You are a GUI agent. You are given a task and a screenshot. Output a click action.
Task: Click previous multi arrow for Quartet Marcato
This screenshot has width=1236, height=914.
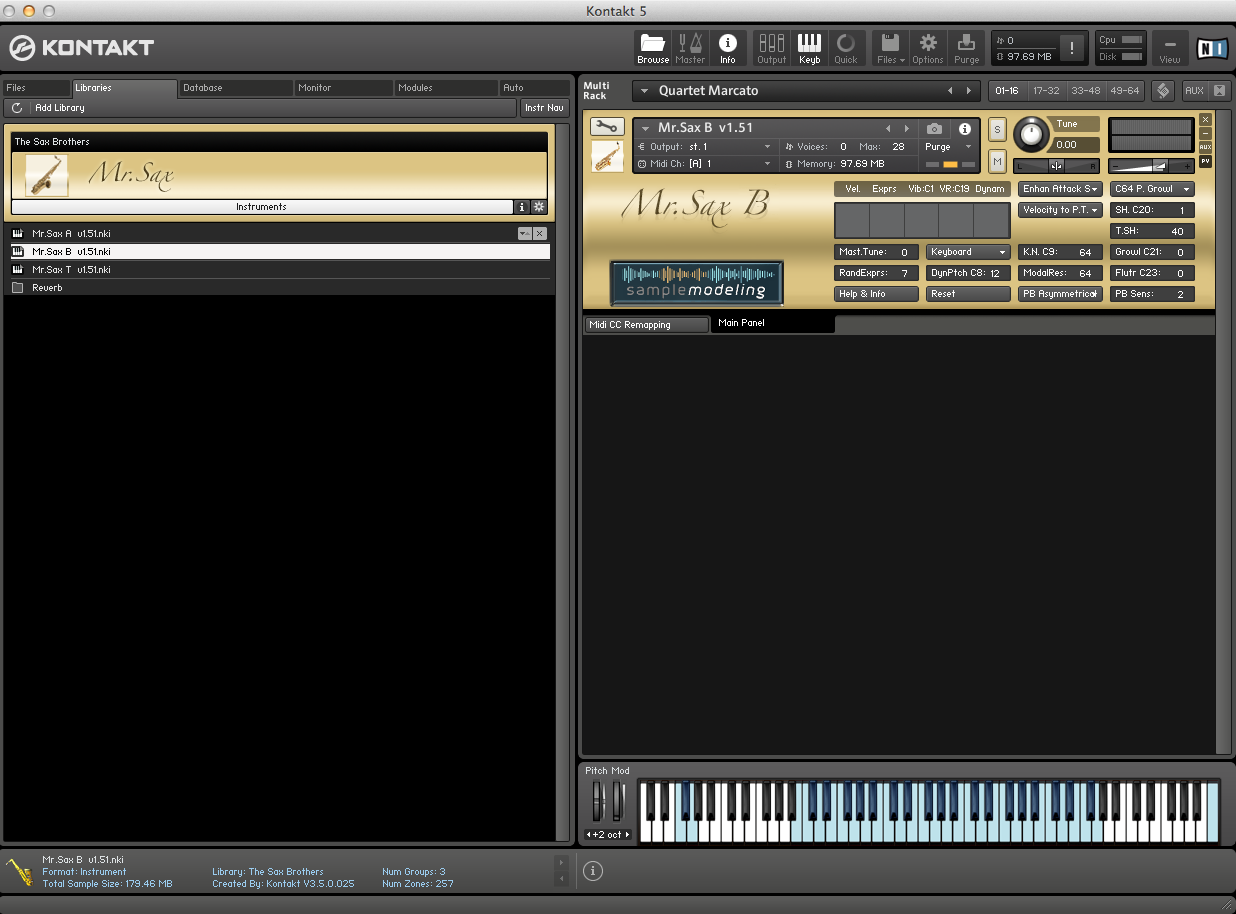pos(951,91)
